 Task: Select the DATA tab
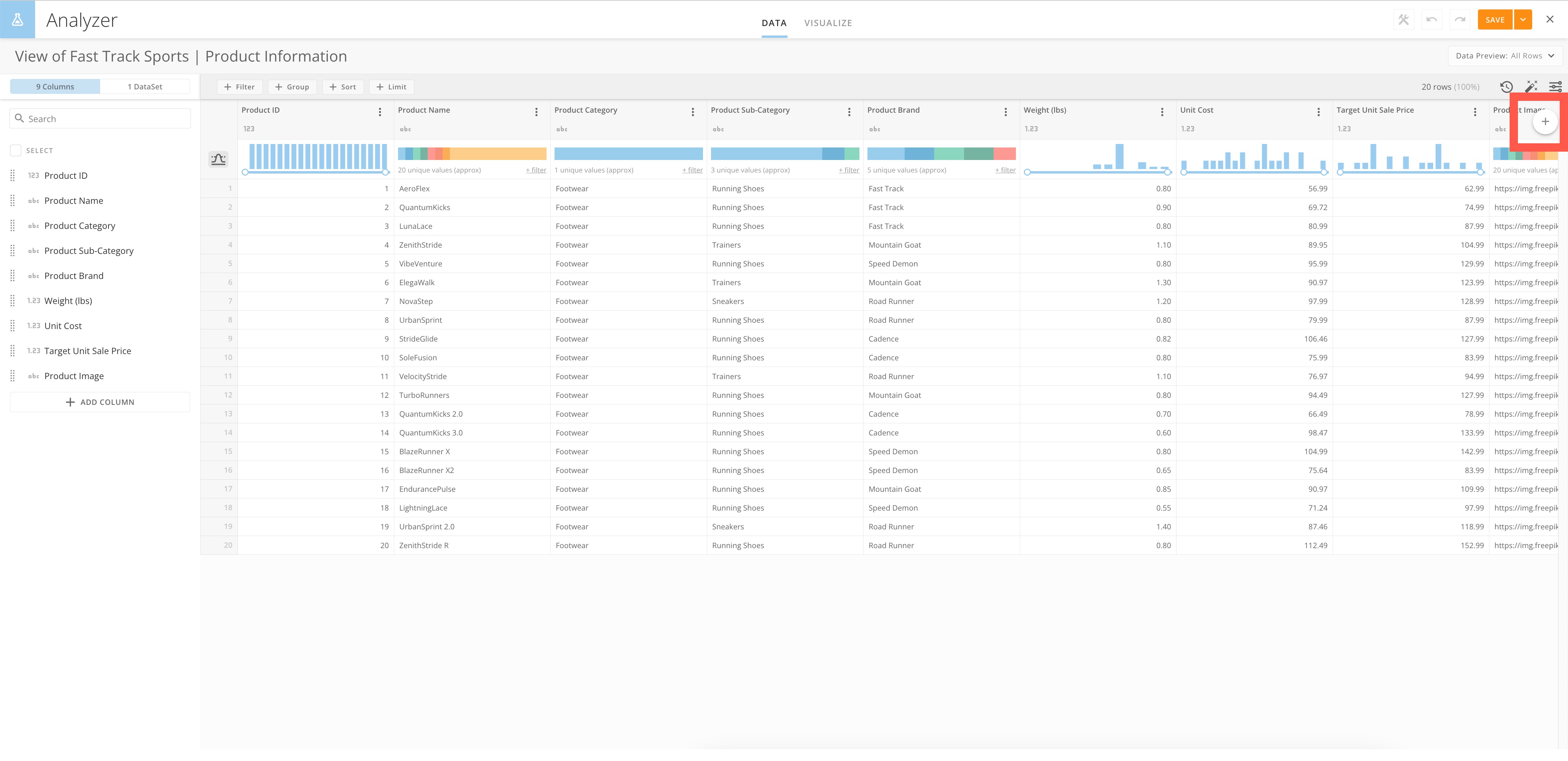coord(774,23)
